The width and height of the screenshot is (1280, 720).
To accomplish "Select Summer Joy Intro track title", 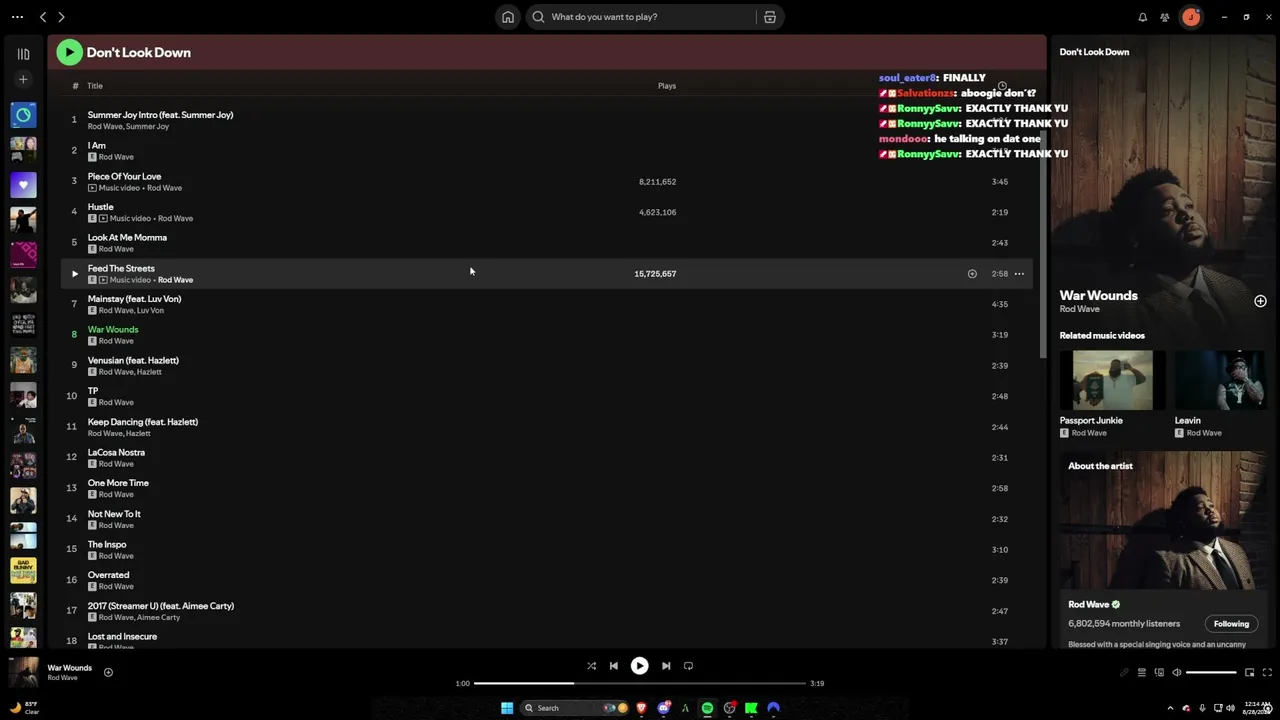I will click(160, 115).
